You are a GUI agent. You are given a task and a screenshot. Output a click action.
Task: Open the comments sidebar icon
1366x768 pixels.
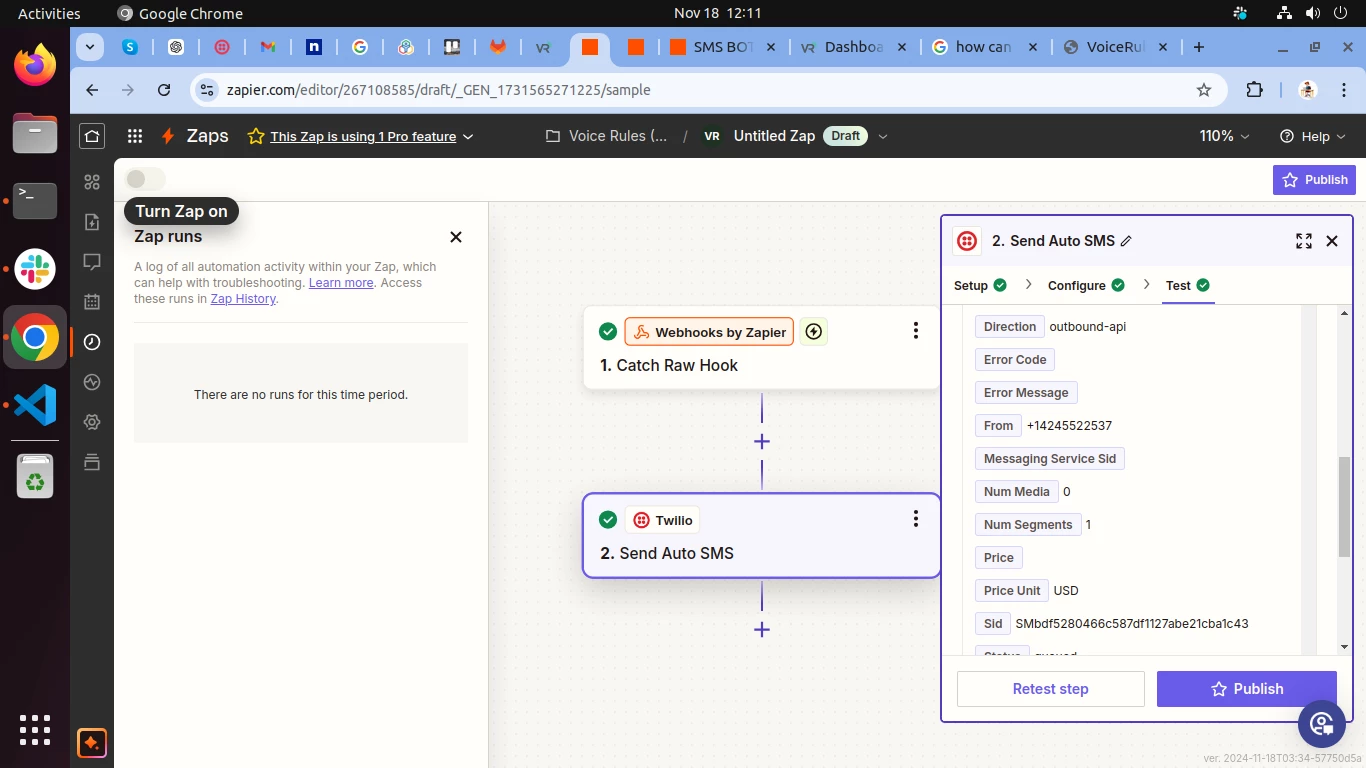[x=92, y=262]
